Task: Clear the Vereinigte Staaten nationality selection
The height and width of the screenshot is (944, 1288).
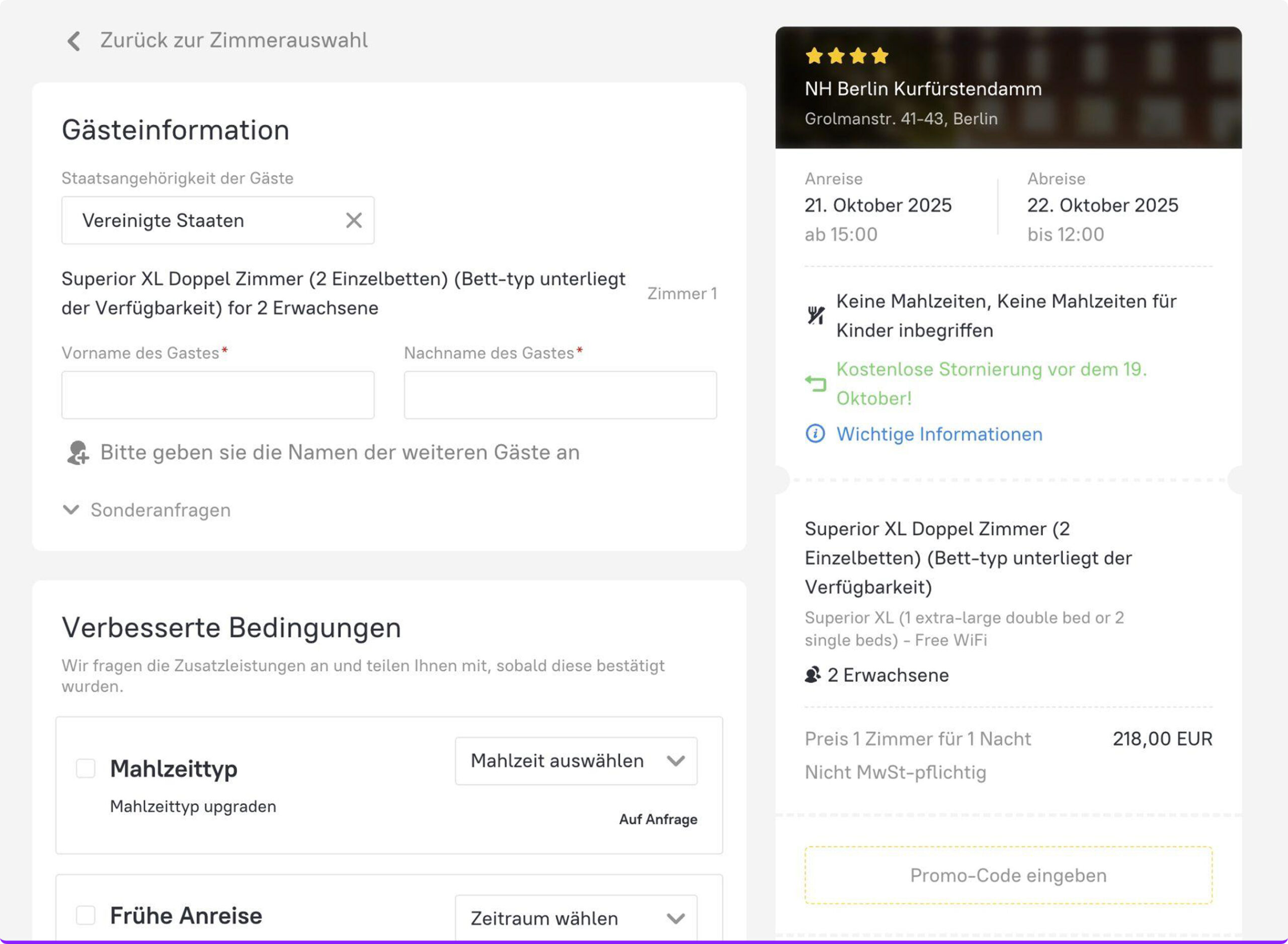Action: (x=354, y=220)
